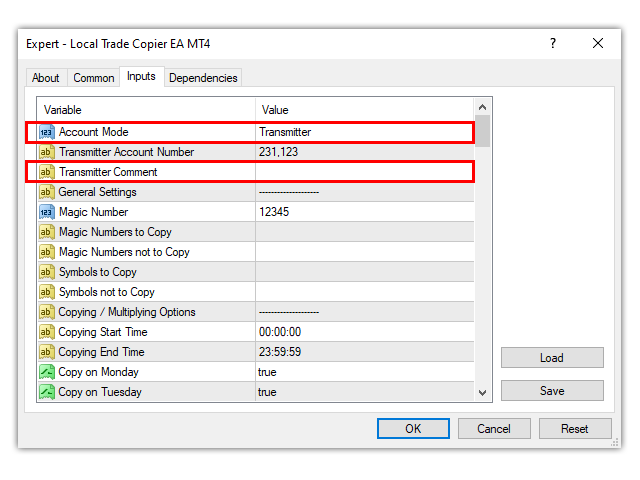Viewport: 640px width, 480px height.
Task: Click the Copying Start Time icon
Action: coord(46,332)
